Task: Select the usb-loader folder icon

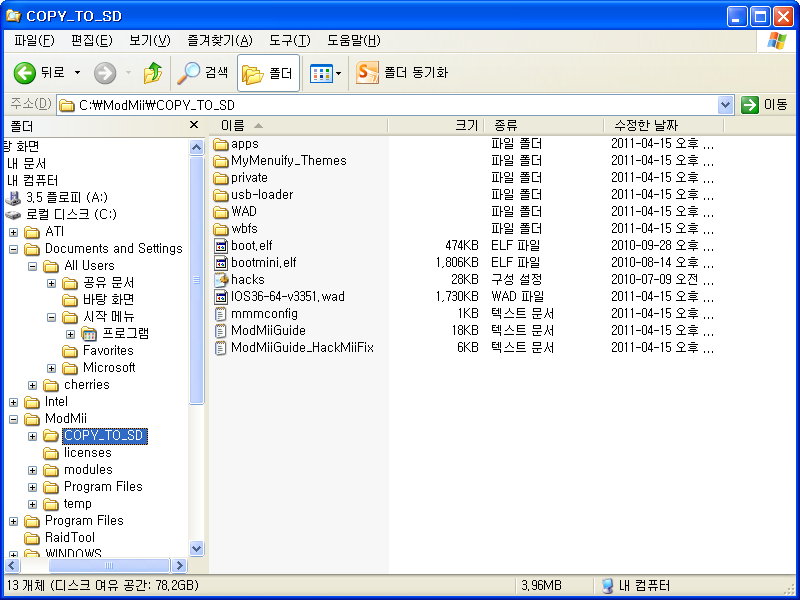Action: 220,195
